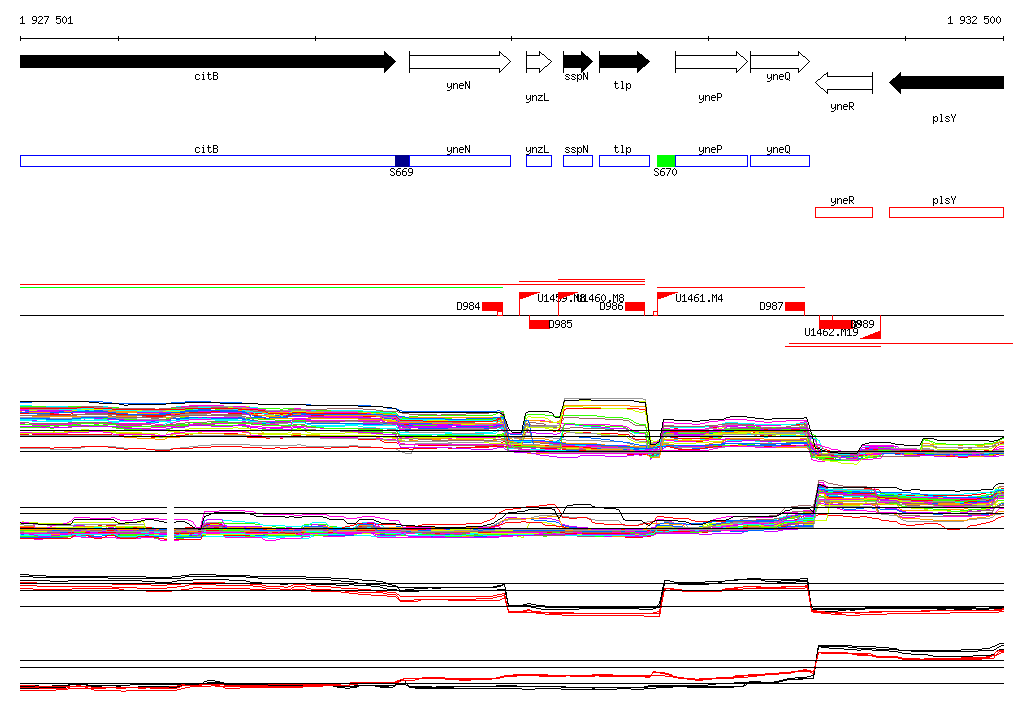This screenshot has height=714, width=1024.
Task: Click the red yneR outlined box
Action: 844,212
